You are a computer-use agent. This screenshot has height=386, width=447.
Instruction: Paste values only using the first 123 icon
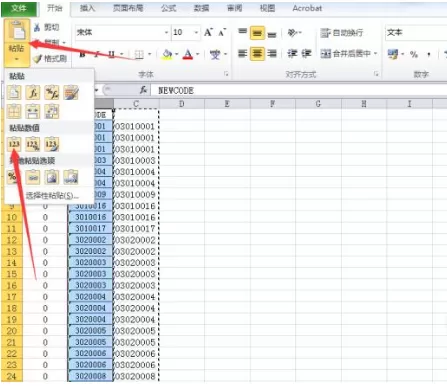coord(14,144)
